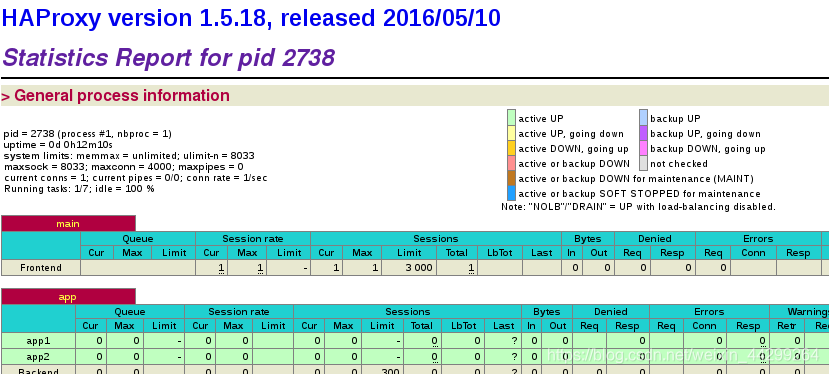This screenshot has width=829, height=374.
Task: Select the 'pid = 2738 (process #1' line
Action: (x=88, y=134)
